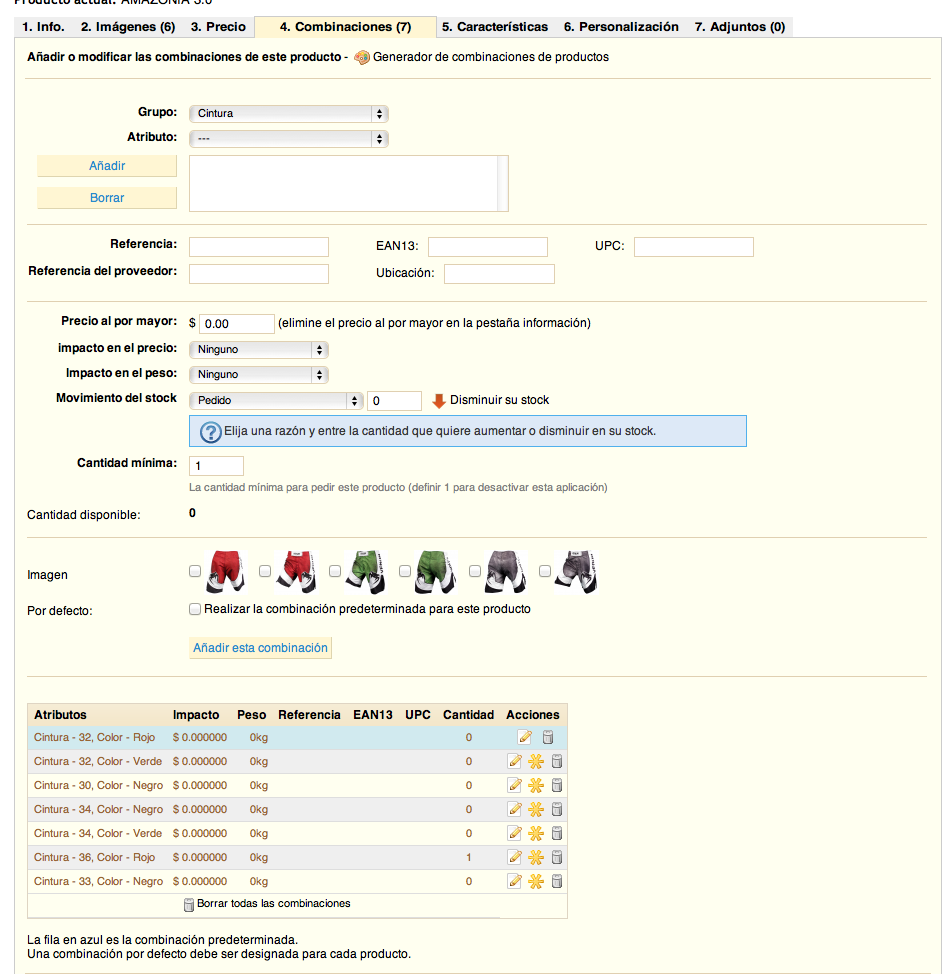This screenshot has height=974, width=952.
Task: Click the Ubicación input field
Action: pyautogui.click(x=499, y=274)
